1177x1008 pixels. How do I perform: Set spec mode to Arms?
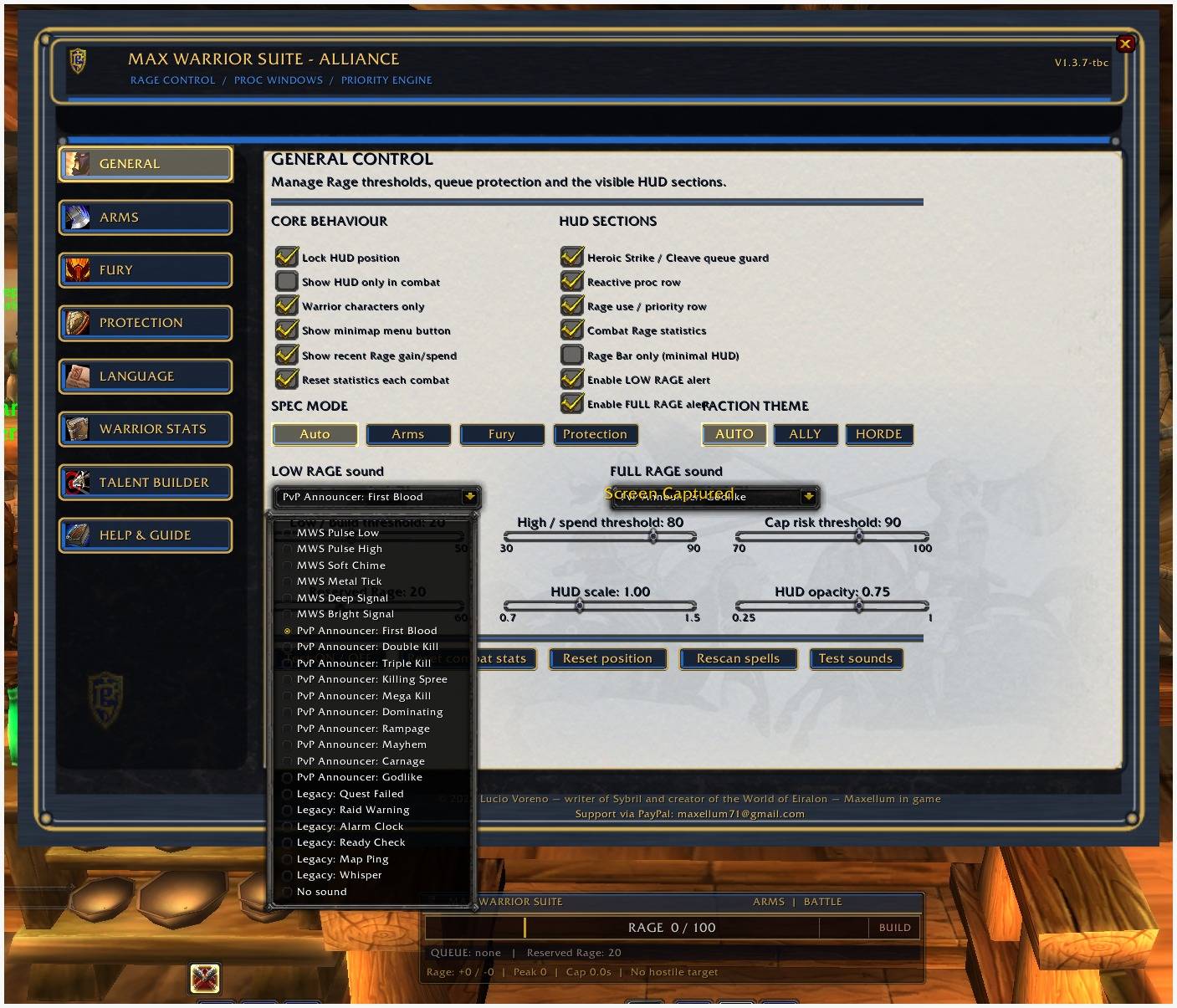(408, 434)
